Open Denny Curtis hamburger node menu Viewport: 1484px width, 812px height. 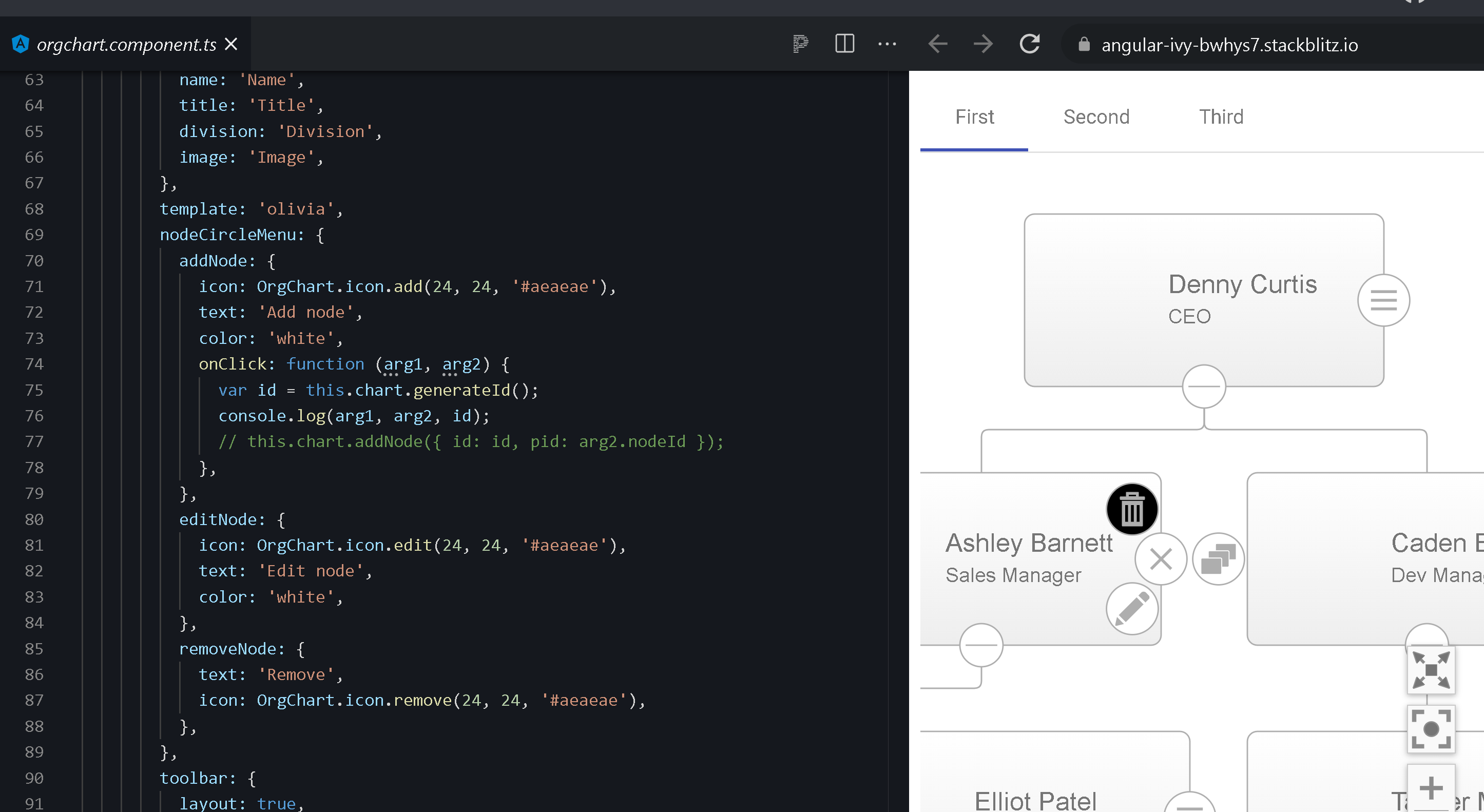(1384, 299)
